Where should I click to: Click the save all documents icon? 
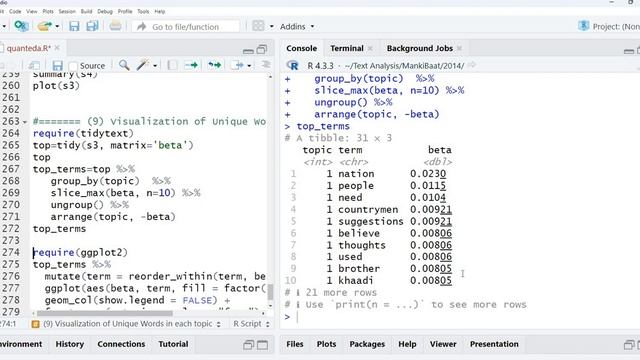click(x=92, y=27)
